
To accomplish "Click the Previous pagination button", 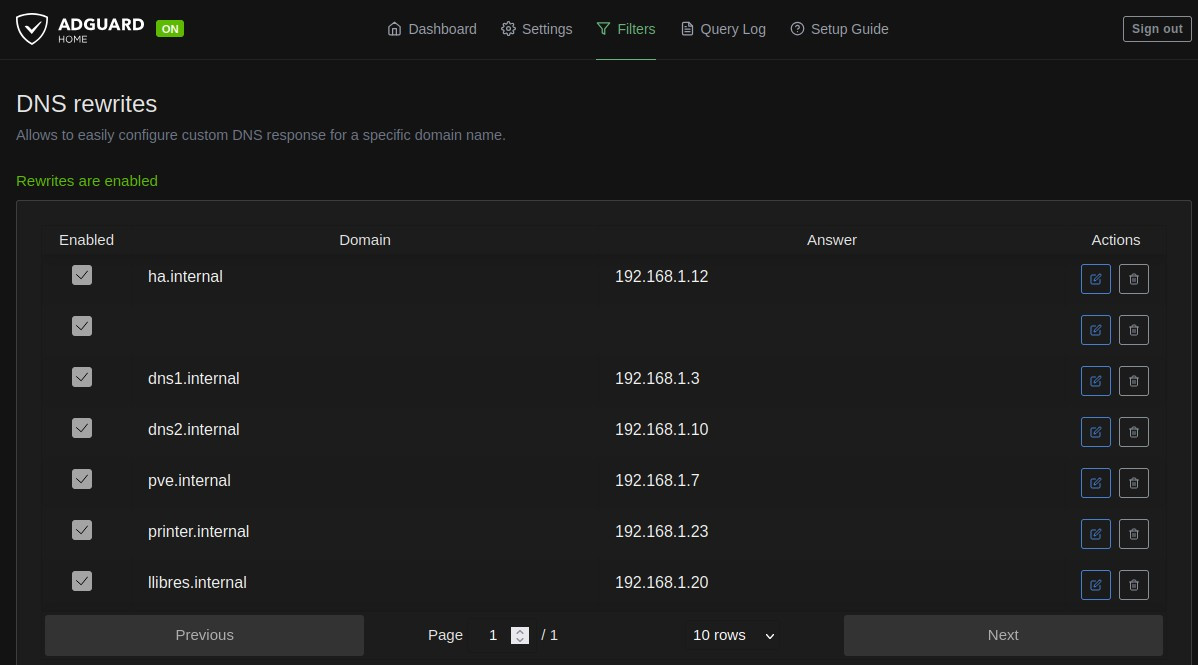I will tap(204, 635).
